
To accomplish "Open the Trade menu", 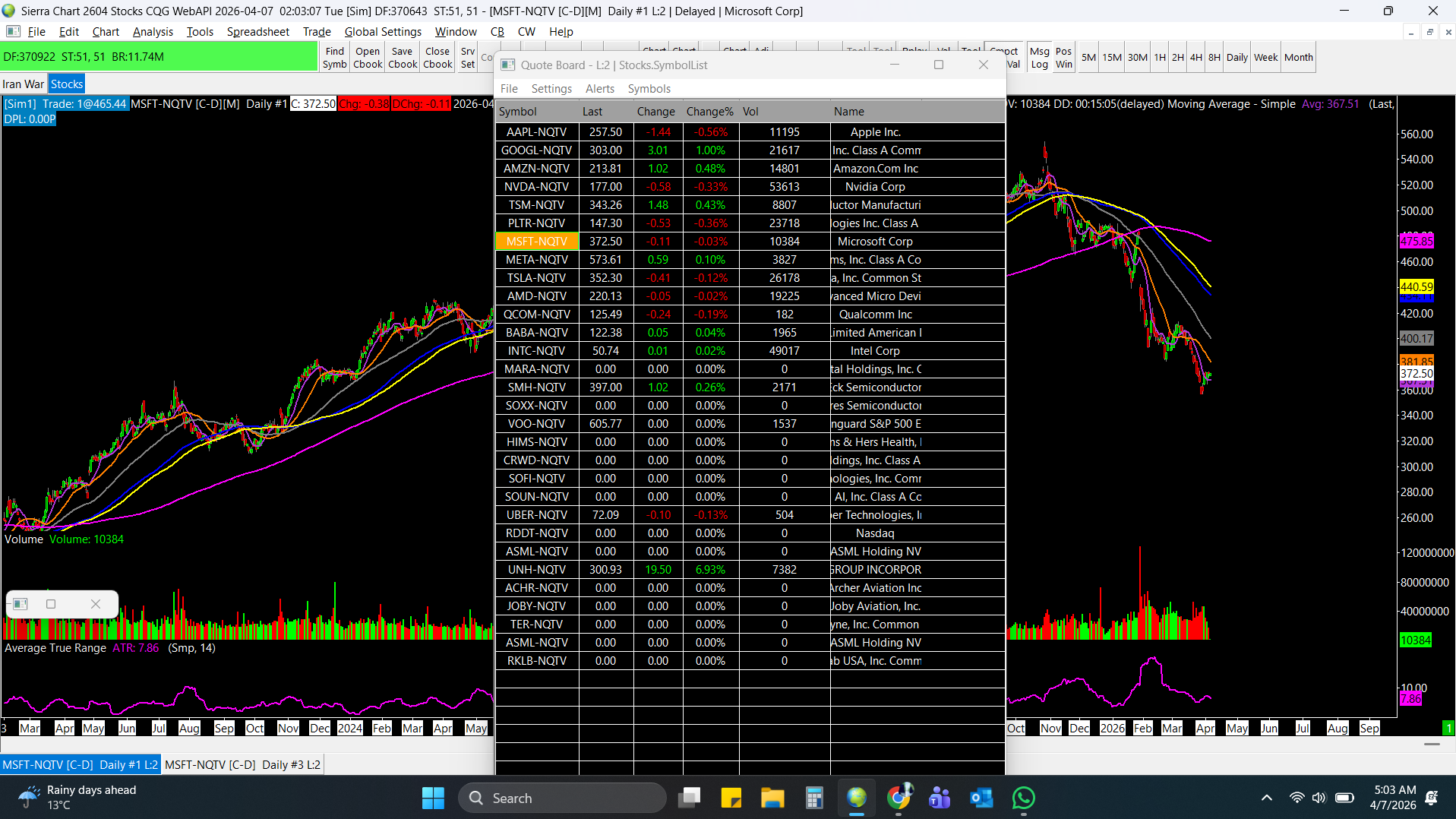I will (317, 31).
